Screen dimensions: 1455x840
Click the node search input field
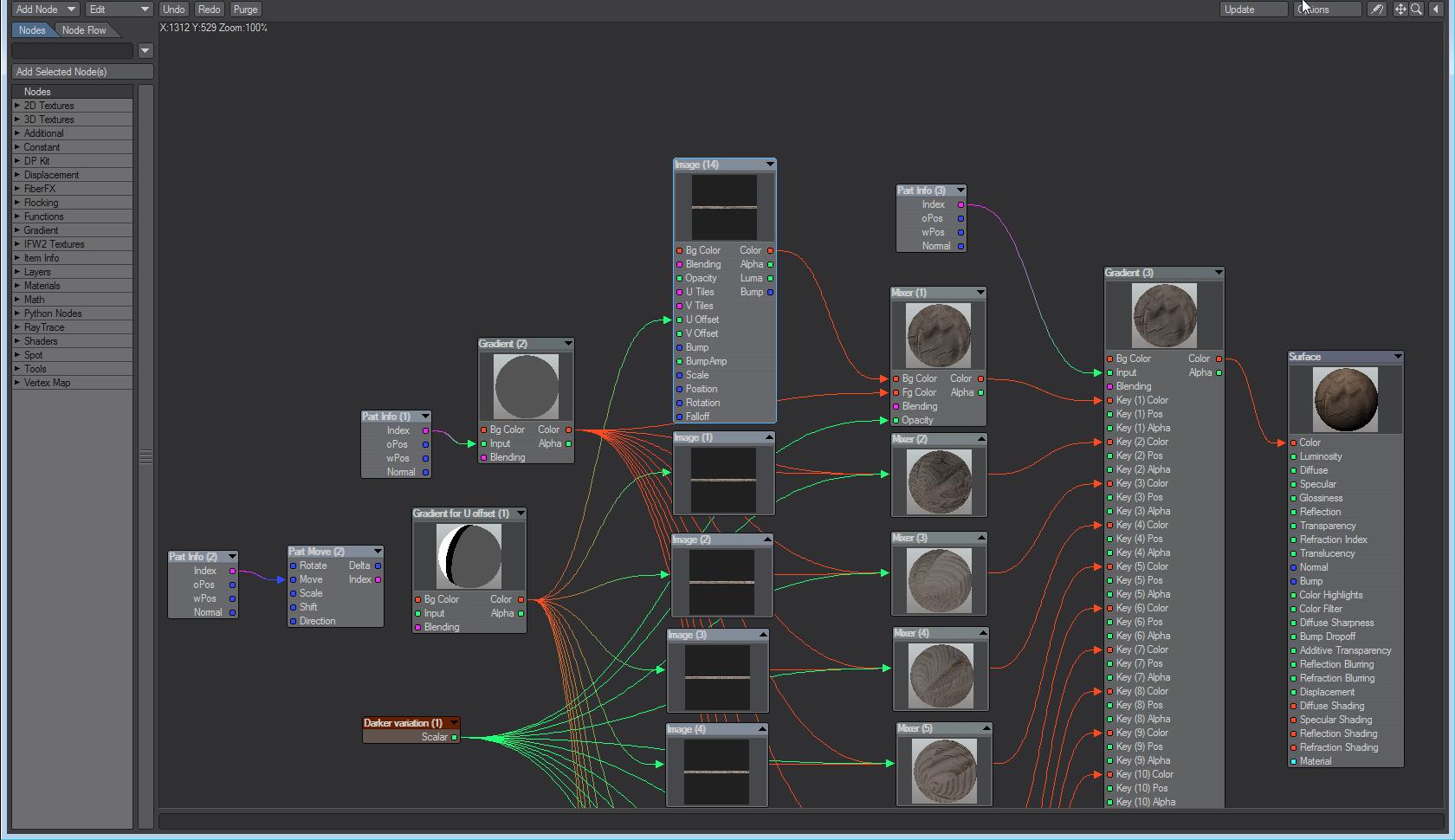pyautogui.click(x=73, y=51)
